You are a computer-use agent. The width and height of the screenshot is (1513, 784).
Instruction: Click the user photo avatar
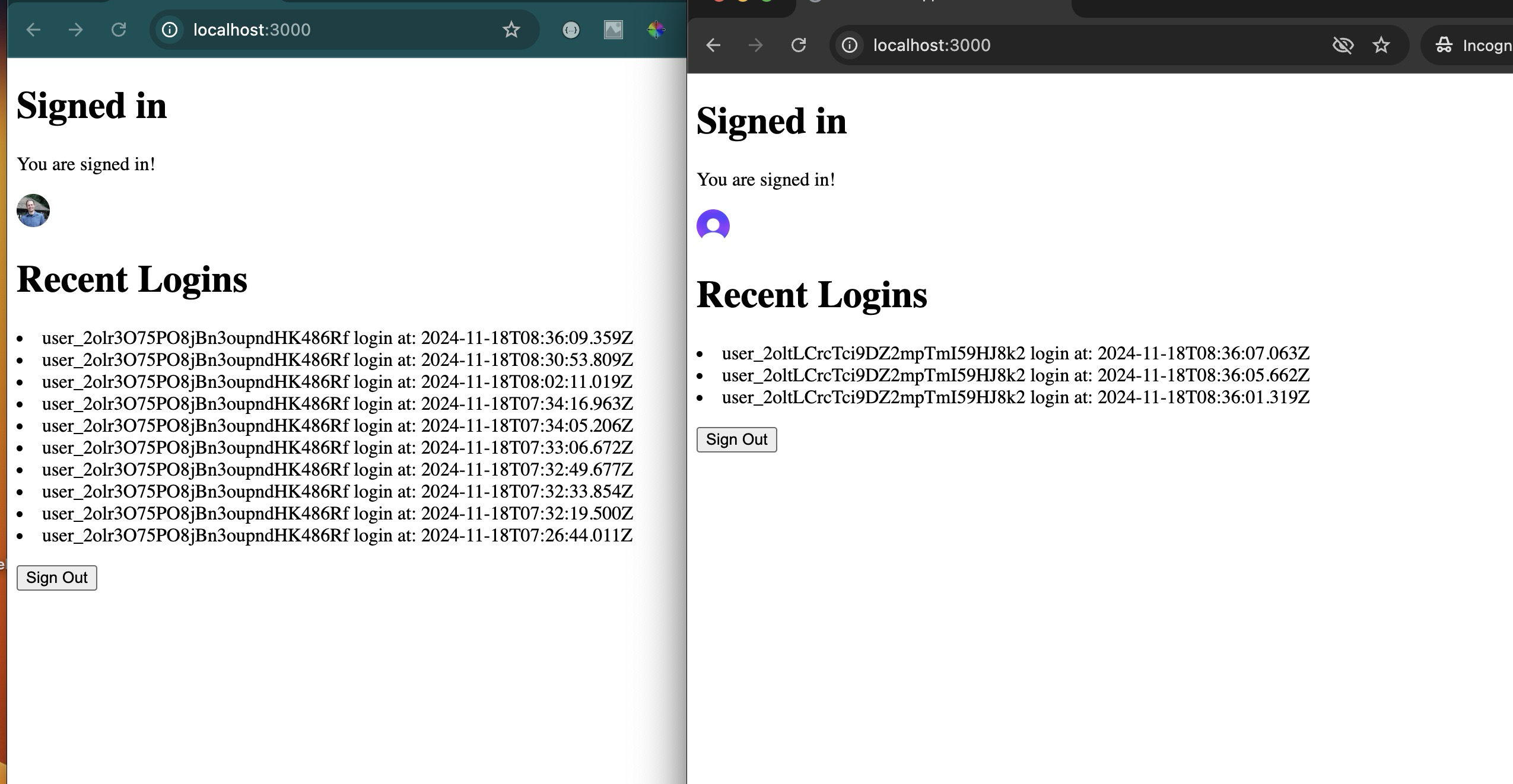(33, 211)
